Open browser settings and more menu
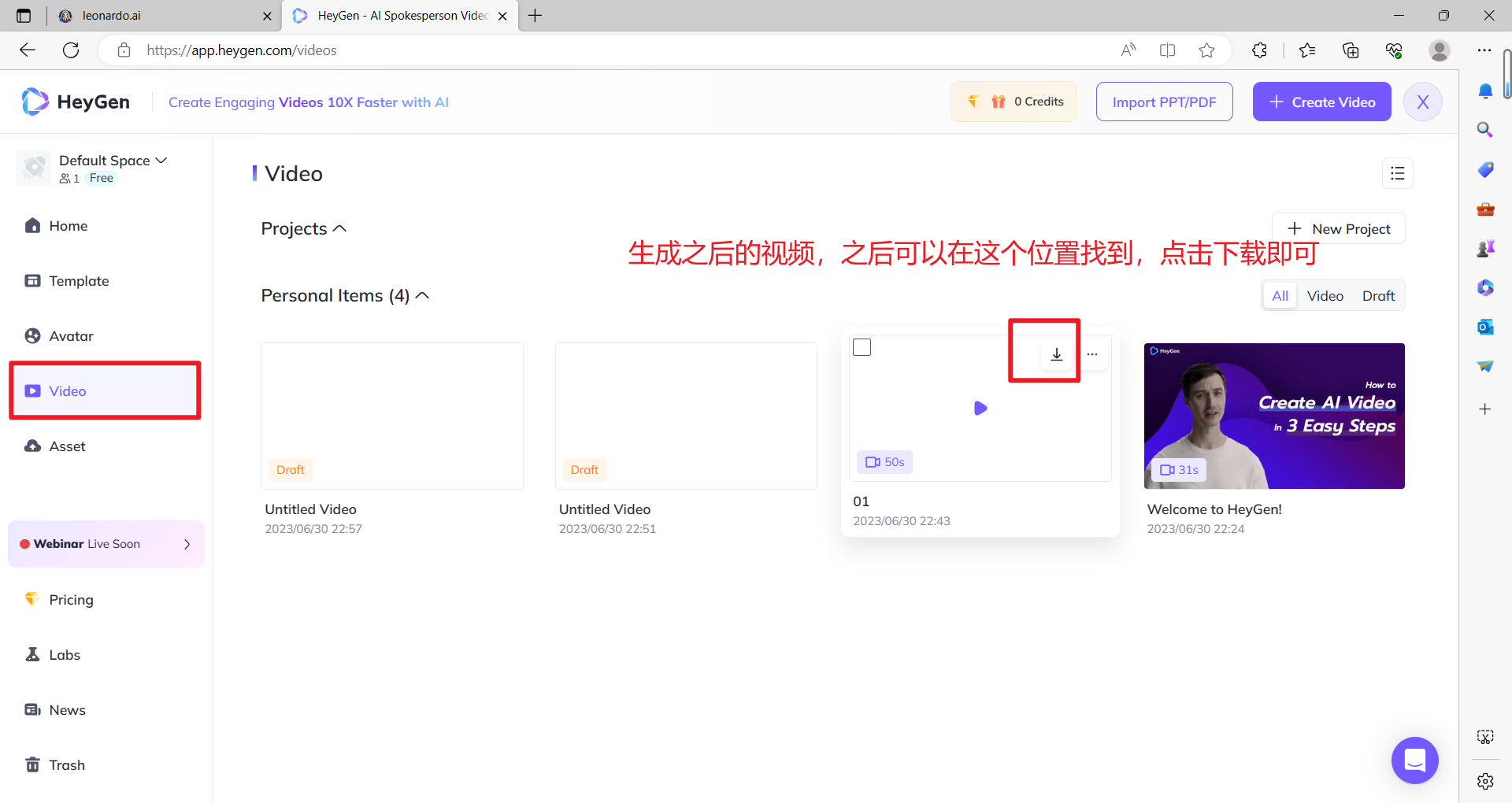Image resolution: width=1512 pixels, height=803 pixels. (x=1484, y=50)
